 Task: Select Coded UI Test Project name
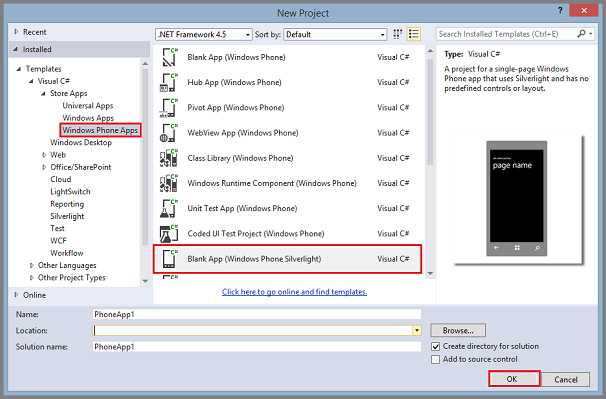click(256, 234)
